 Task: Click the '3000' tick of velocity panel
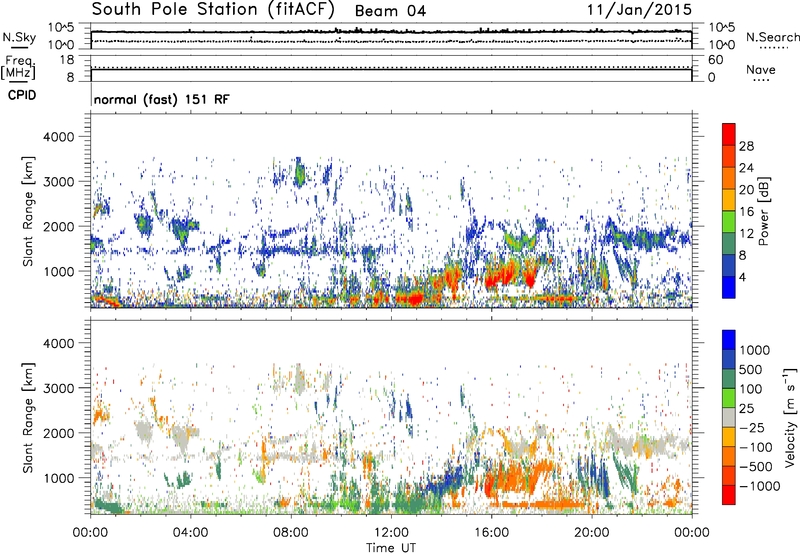pyautogui.click(x=58, y=388)
